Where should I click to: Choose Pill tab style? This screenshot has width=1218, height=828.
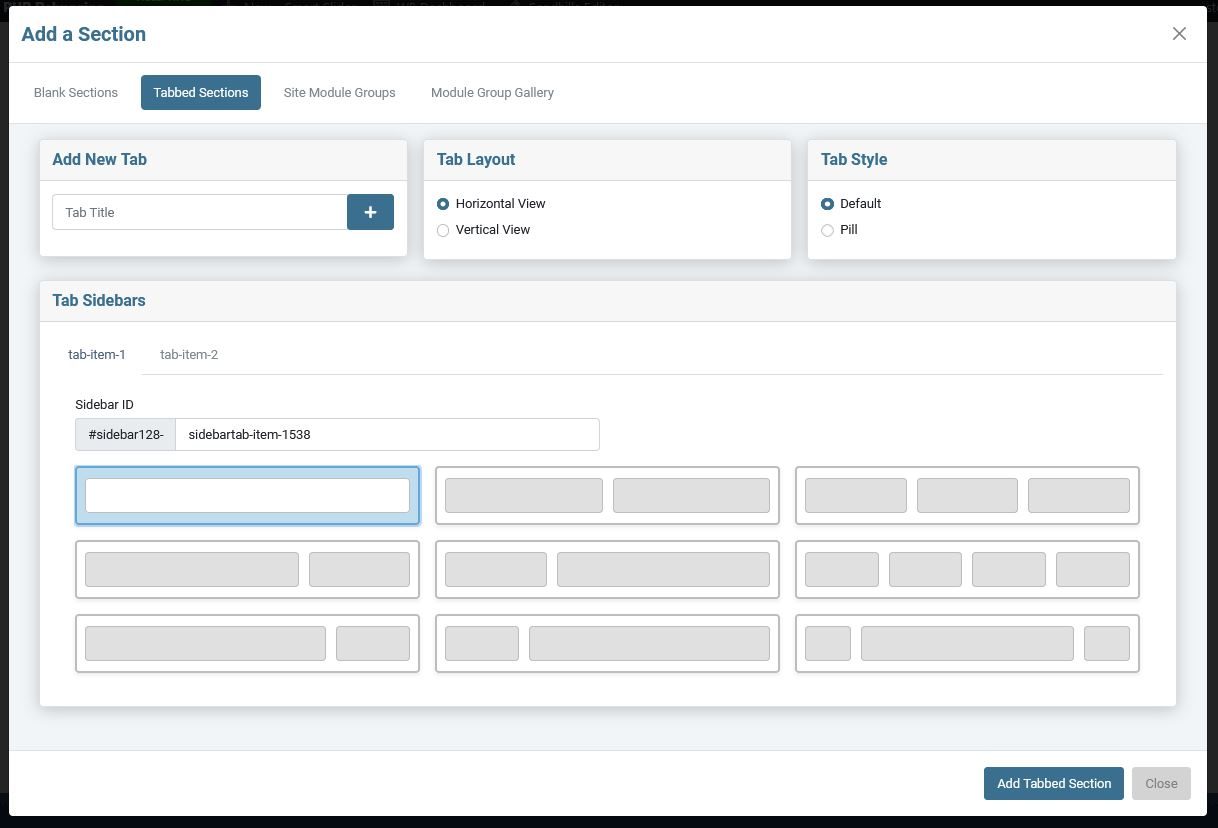click(x=827, y=230)
